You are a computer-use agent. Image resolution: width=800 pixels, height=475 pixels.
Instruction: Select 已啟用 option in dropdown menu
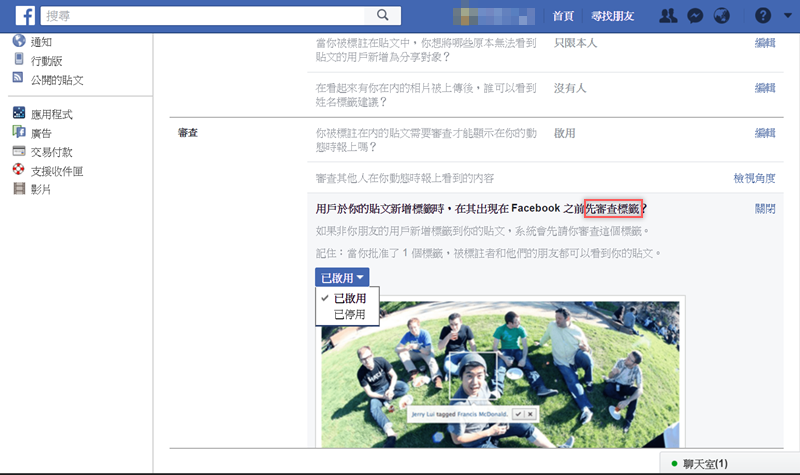(349, 298)
